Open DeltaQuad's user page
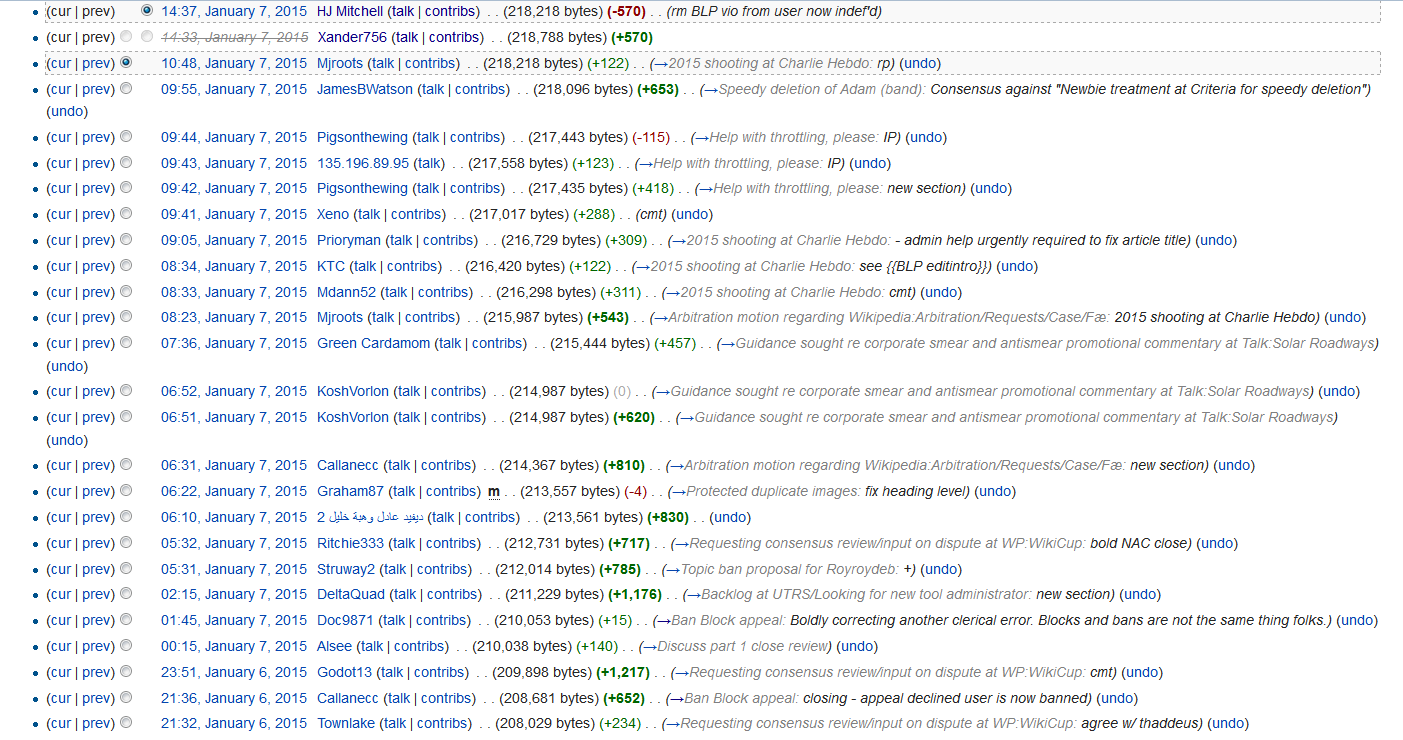This screenshot has height=740, width=1403. [x=351, y=594]
